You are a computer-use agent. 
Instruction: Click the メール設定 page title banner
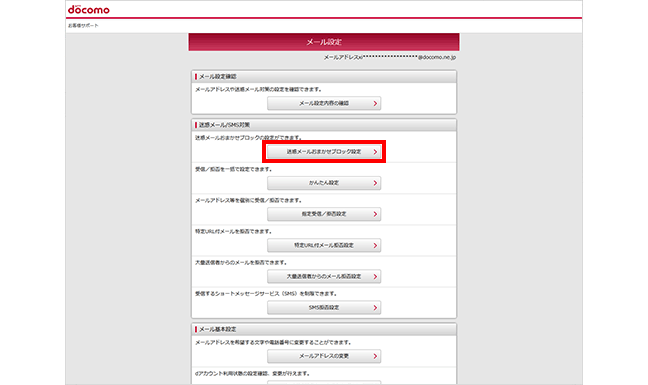click(324, 42)
